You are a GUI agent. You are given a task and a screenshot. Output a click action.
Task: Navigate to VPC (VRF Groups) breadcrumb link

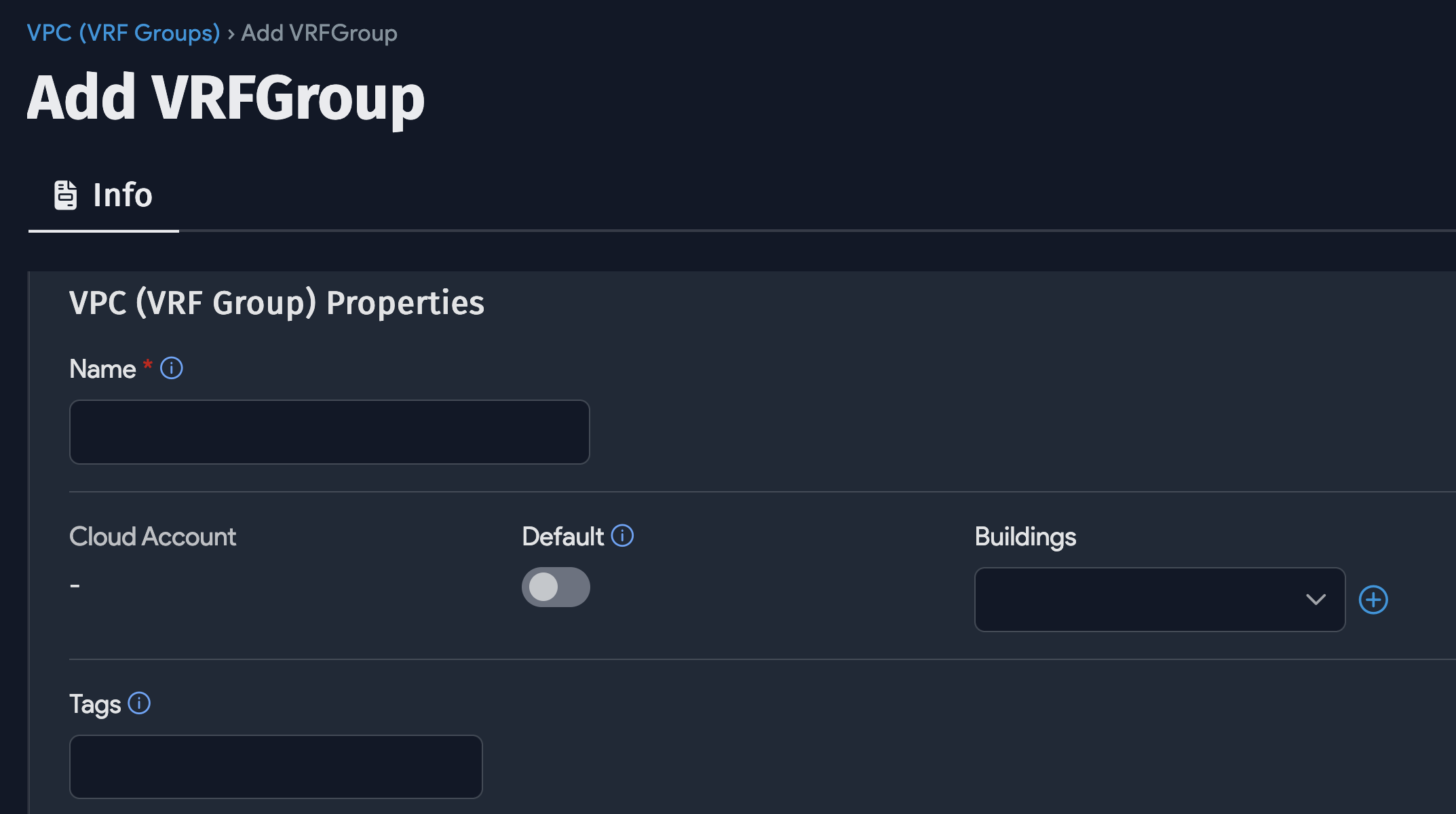[x=123, y=32]
